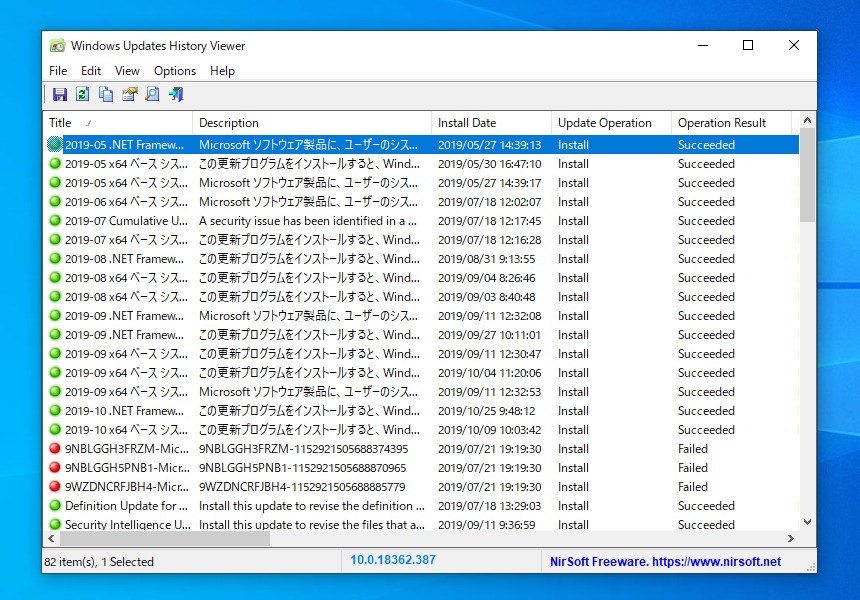Click the Exit door toolbar icon
The image size is (860, 600).
pos(176,95)
